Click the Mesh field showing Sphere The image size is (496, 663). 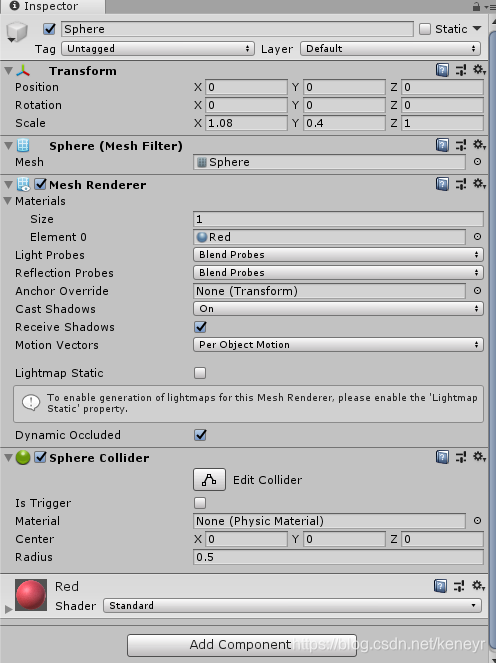point(329,162)
